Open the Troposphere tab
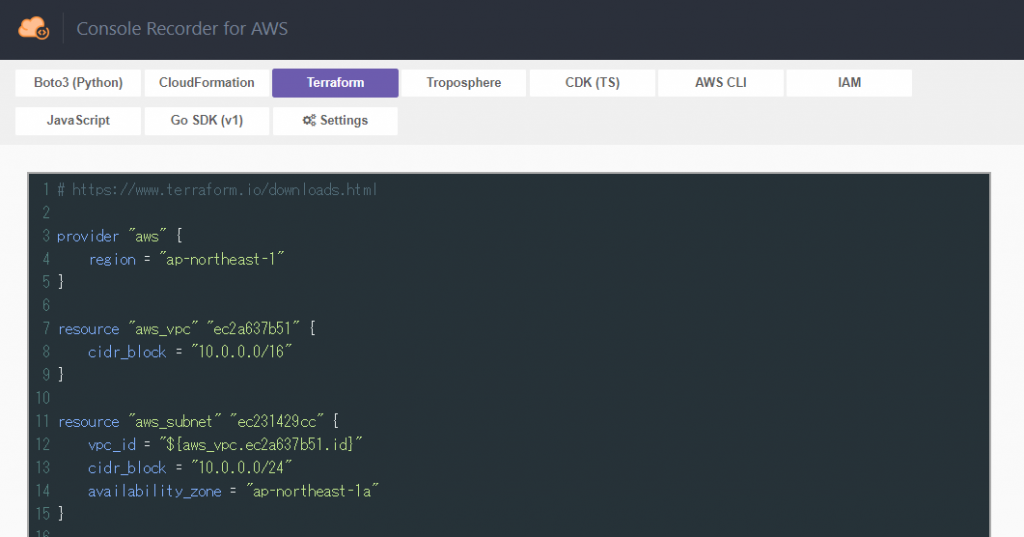The height and width of the screenshot is (537, 1024). point(463,83)
